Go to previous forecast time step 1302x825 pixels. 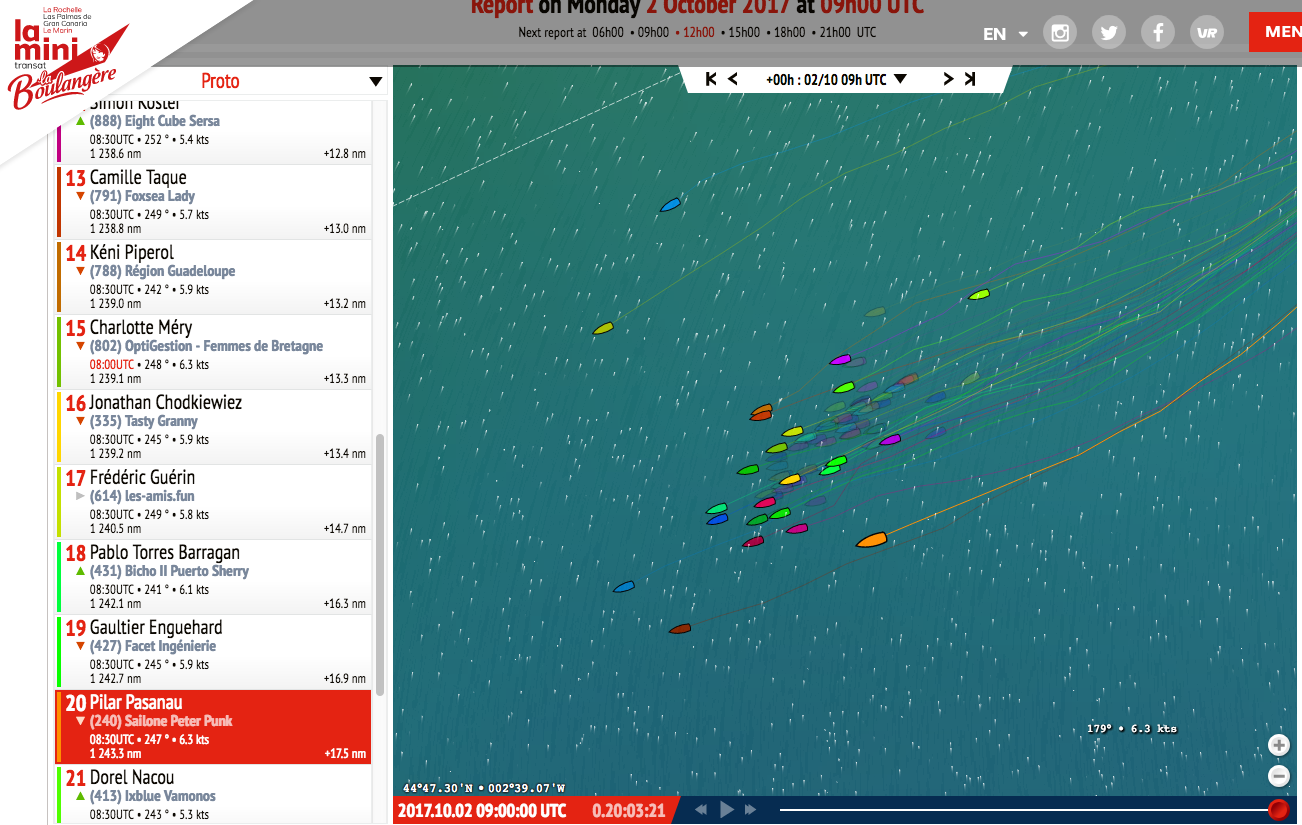coord(733,79)
